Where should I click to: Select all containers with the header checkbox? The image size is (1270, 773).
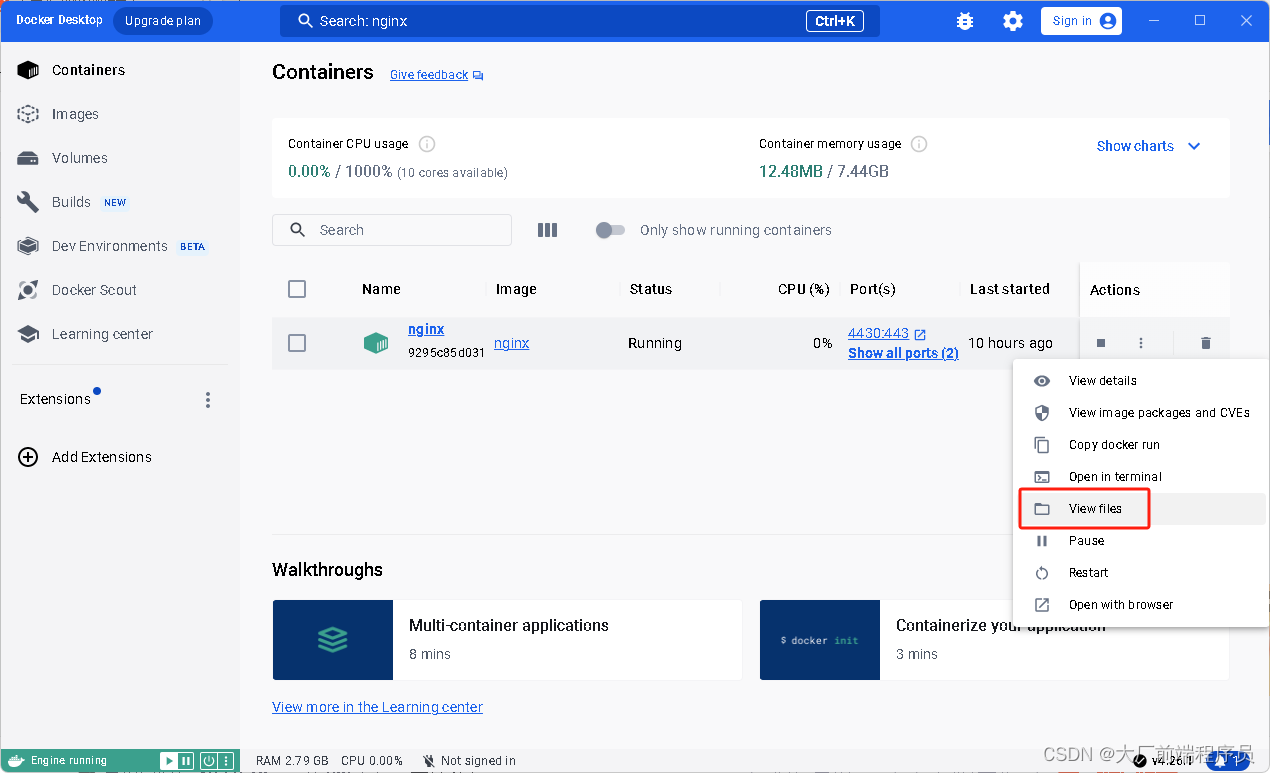click(x=297, y=289)
